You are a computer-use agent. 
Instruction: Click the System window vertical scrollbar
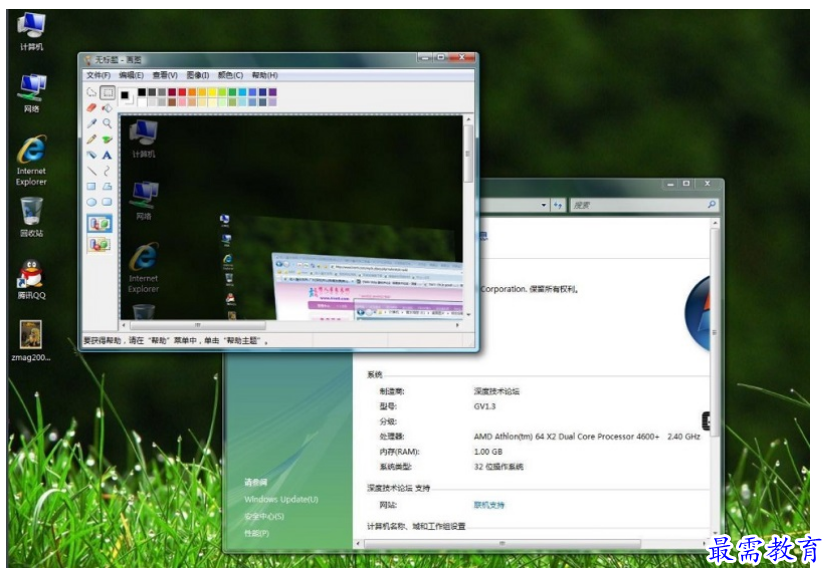pyautogui.click(x=715, y=332)
